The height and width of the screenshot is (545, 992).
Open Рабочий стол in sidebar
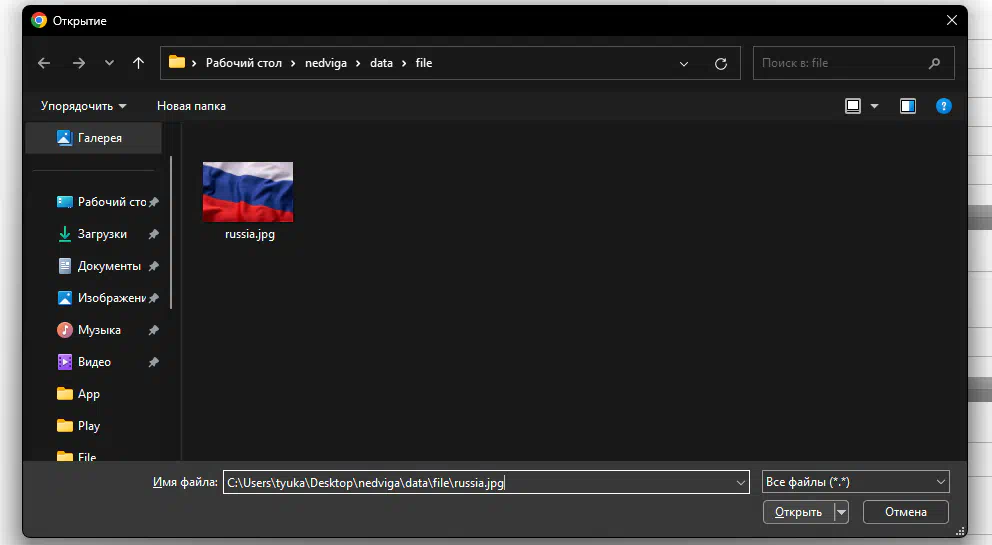(x=101, y=202)
